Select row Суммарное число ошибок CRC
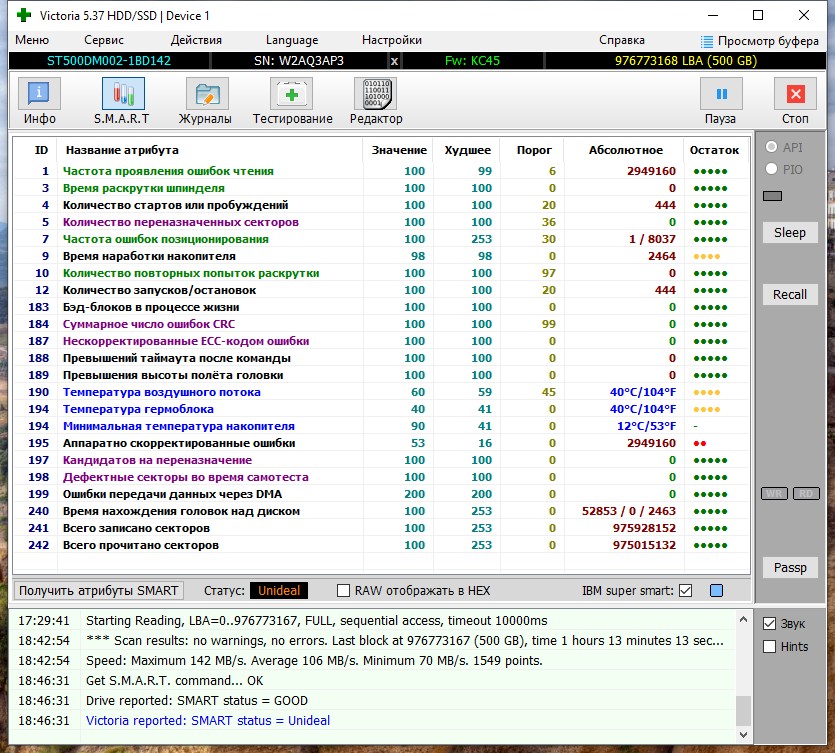835x753 pixels. point(381,324)
